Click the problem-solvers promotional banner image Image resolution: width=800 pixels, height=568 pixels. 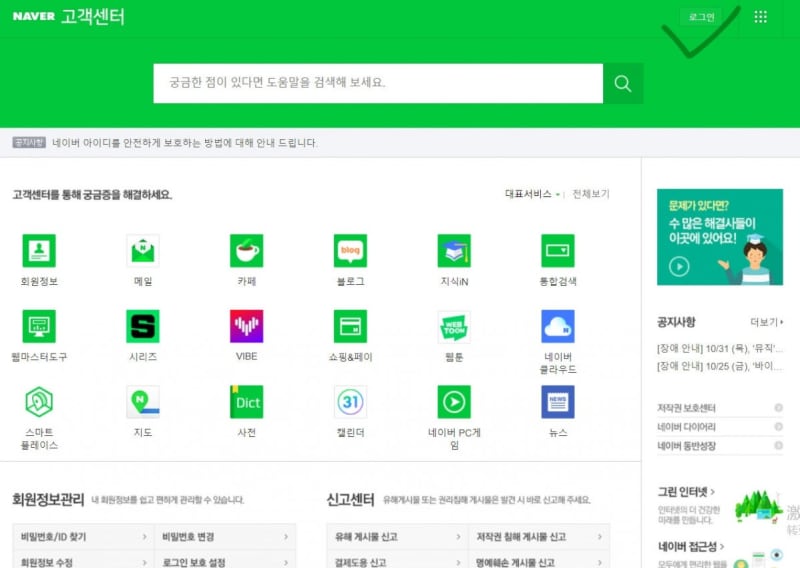point(719,237)
